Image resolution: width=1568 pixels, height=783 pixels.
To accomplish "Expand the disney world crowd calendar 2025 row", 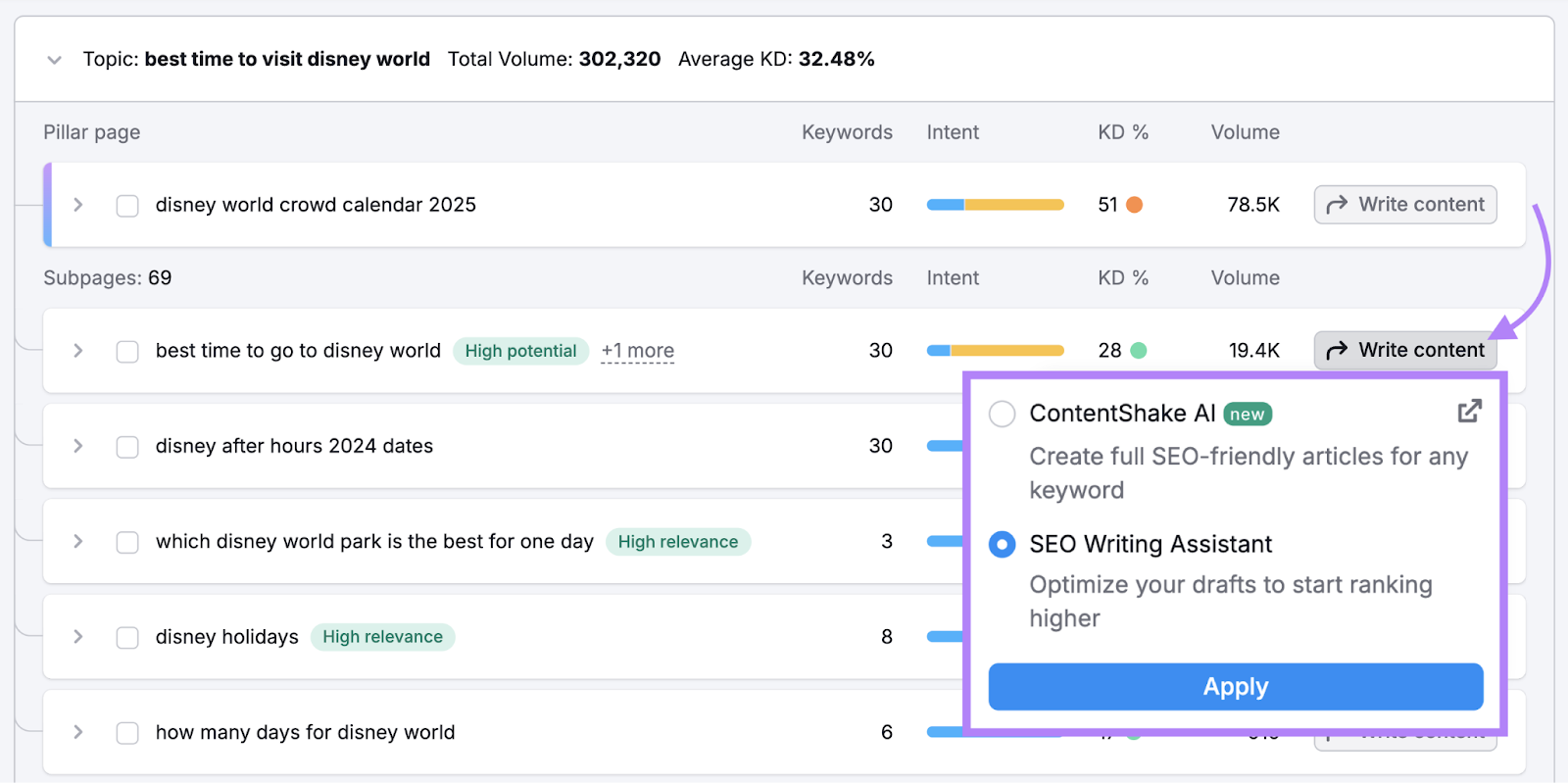I will [x=78, y=205].
